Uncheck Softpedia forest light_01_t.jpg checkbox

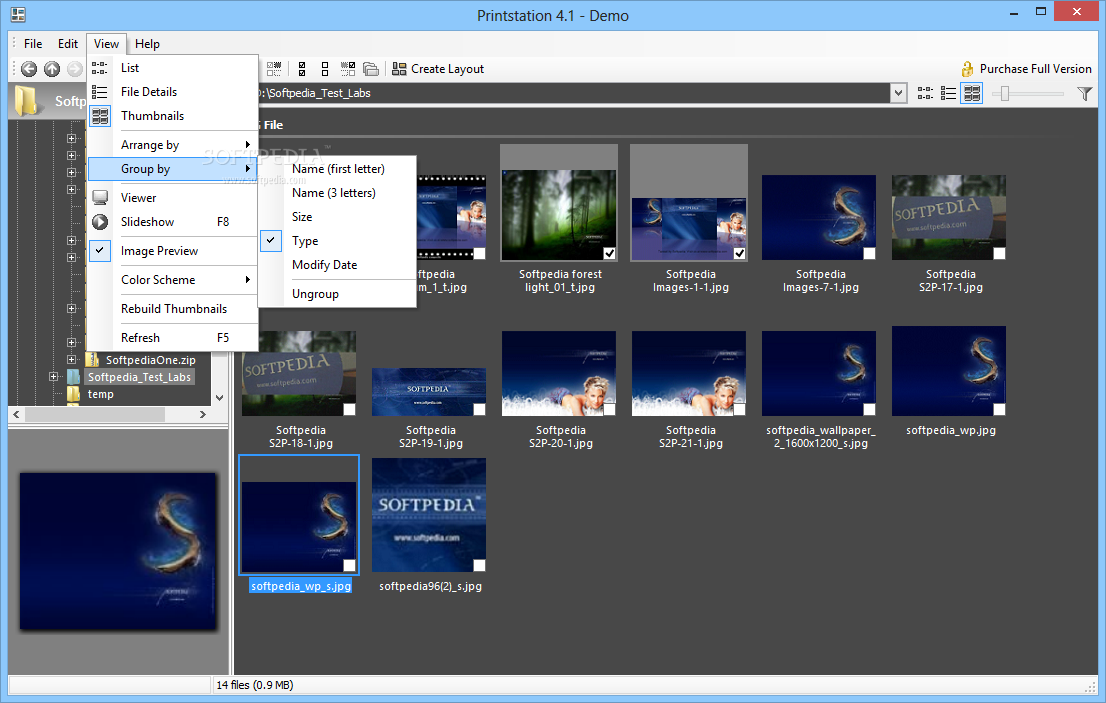(609, 253)
